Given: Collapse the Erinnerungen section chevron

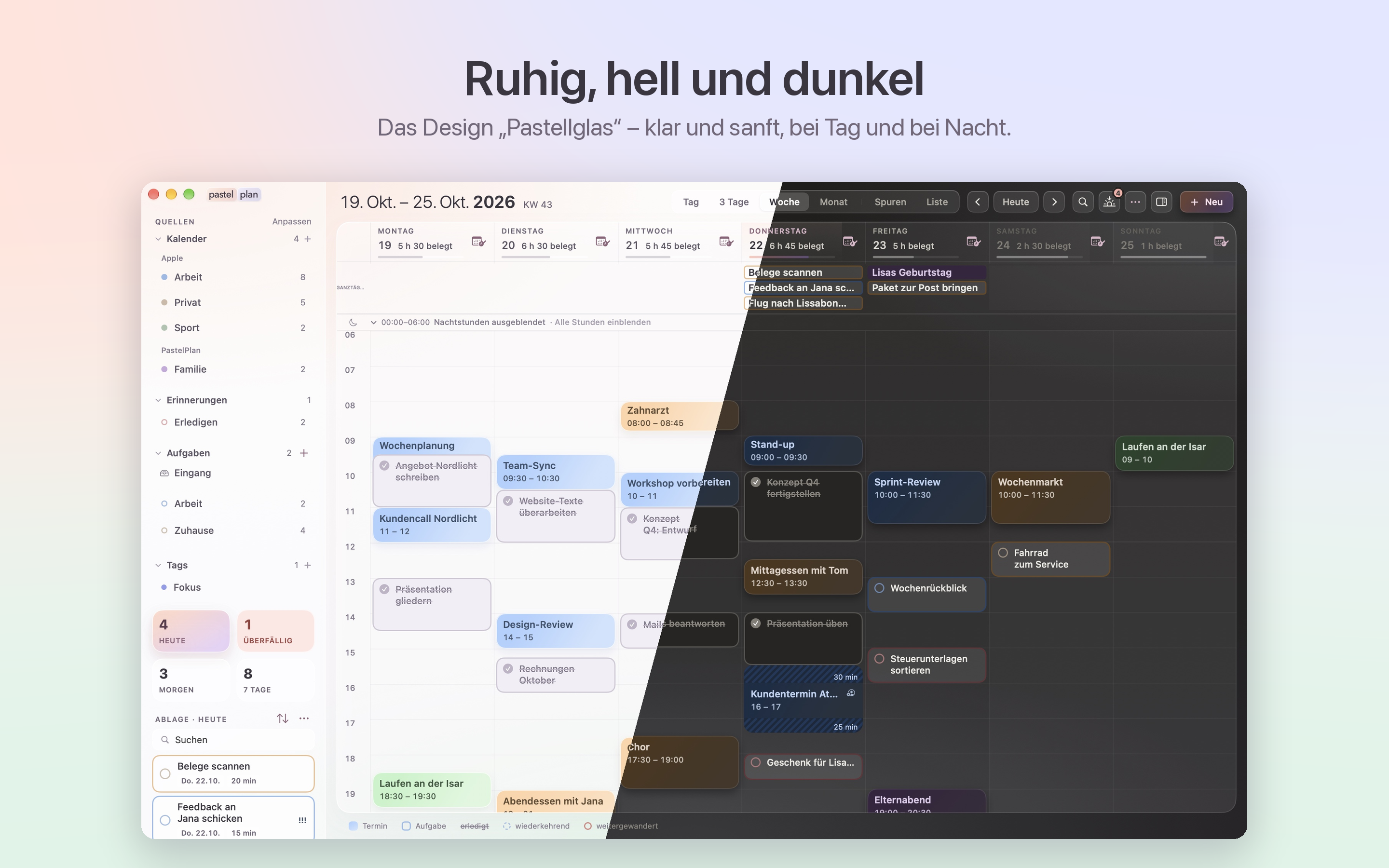Looking at the screenshot, I should pyautogui.click(x=158, y=400).
